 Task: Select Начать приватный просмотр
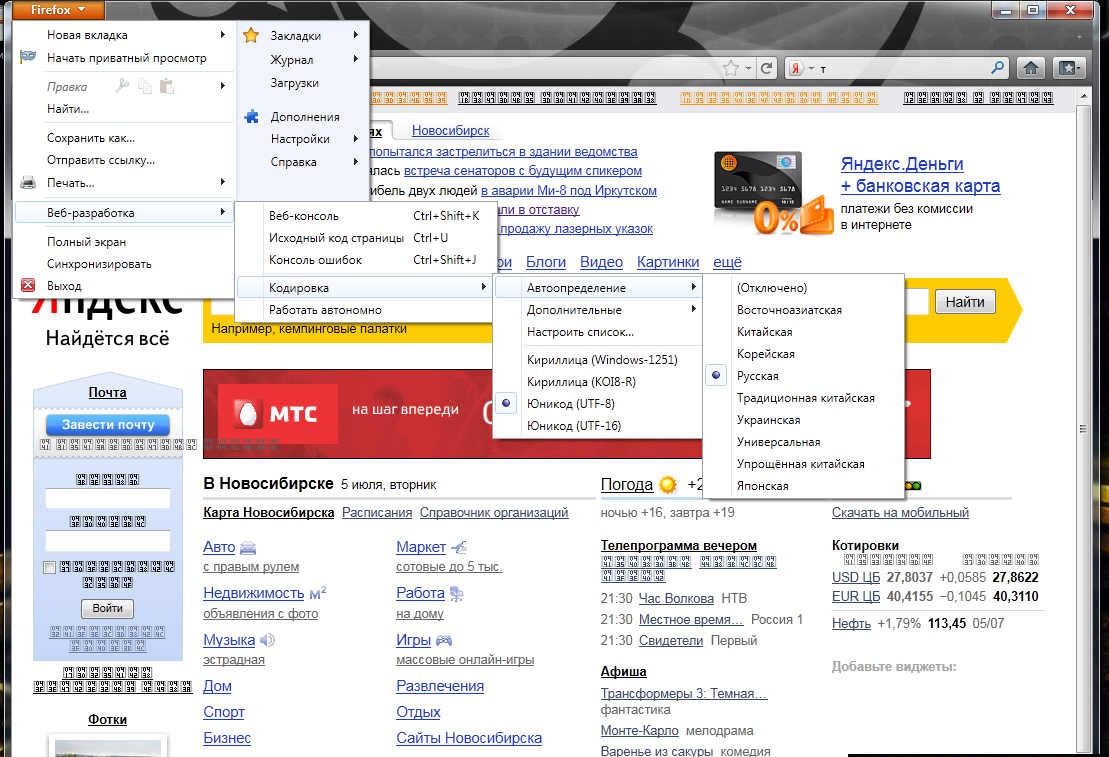click(126, 58)
